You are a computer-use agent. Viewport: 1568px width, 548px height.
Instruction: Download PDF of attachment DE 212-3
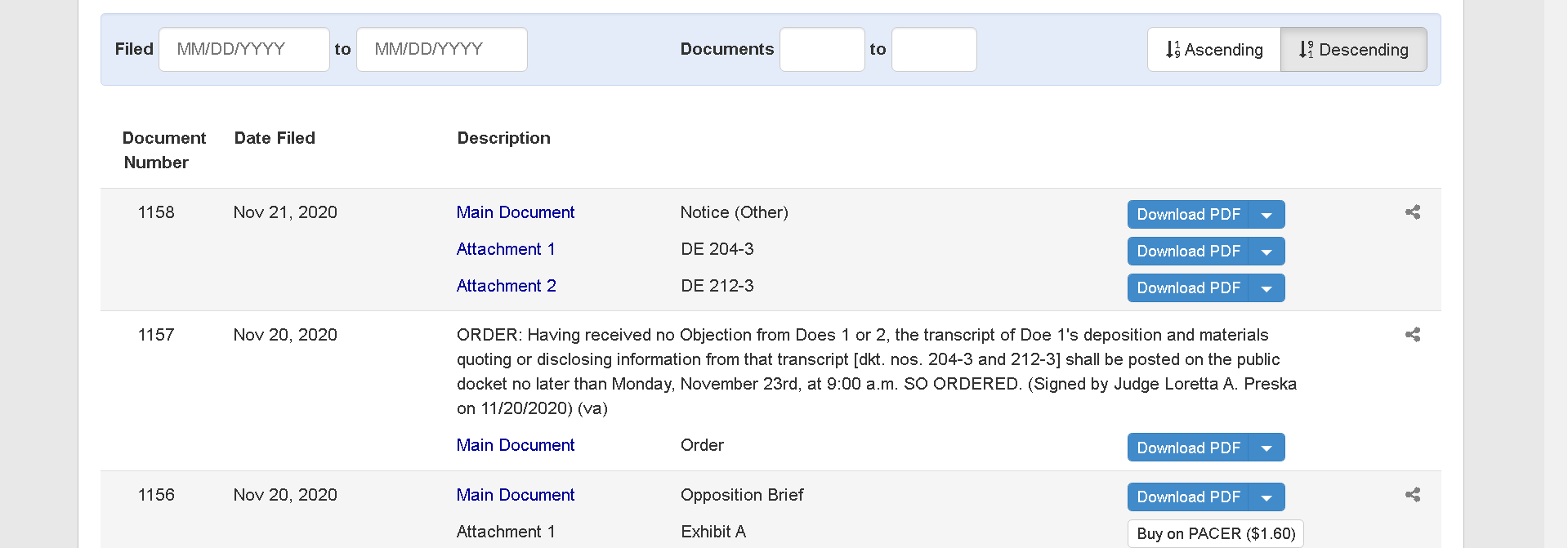tap(1188, 288)
